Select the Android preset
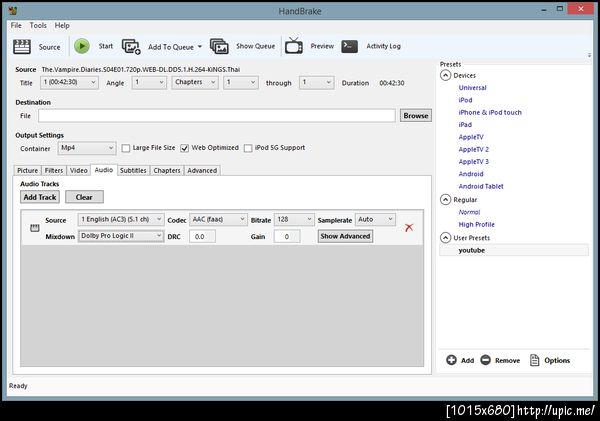Viewport: 600px width, 421px height. click(471, 174)
